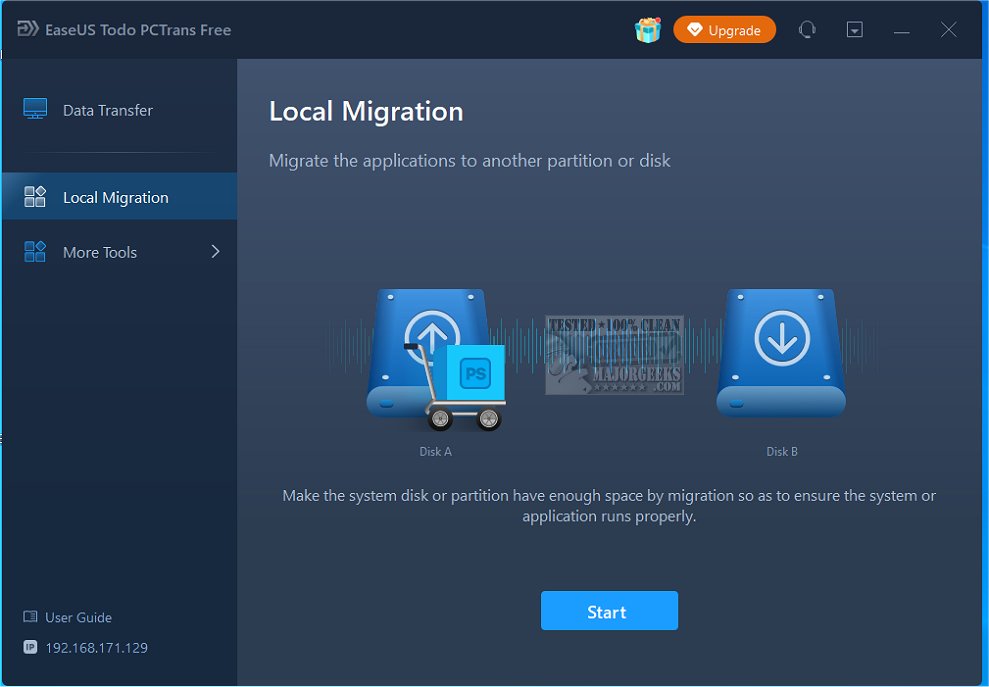Open the title bar dropdown menu icon
989x687 pixels.
tap(854, 30)
